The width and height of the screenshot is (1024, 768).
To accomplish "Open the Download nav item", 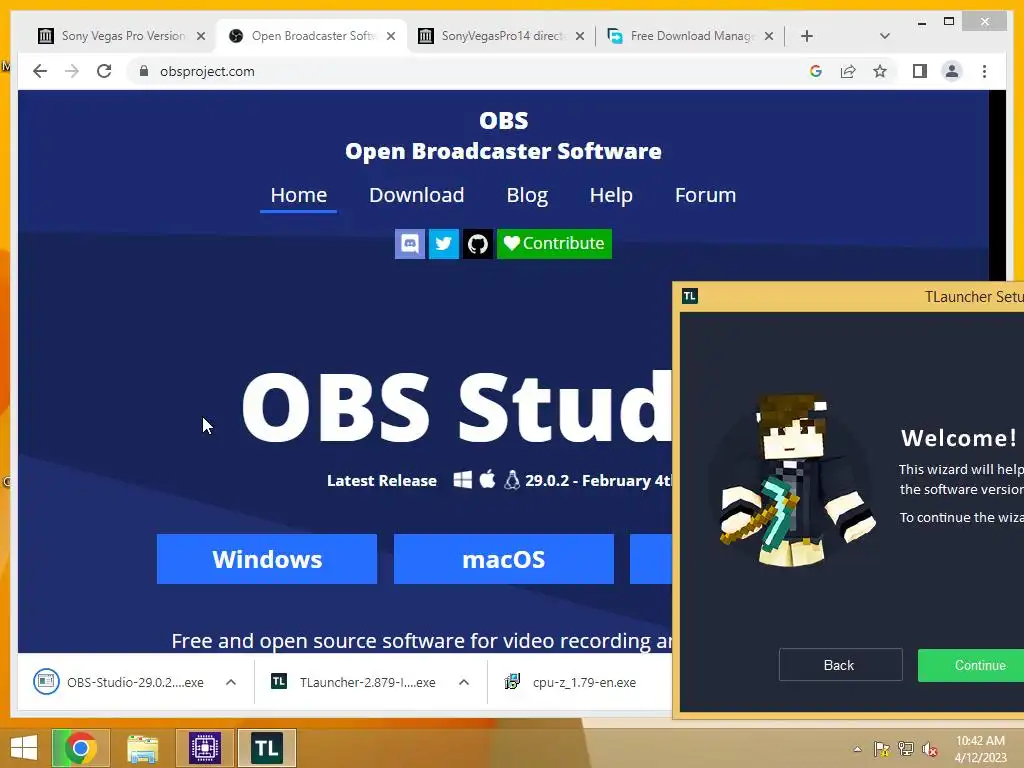I will click(x=417, y=195).
